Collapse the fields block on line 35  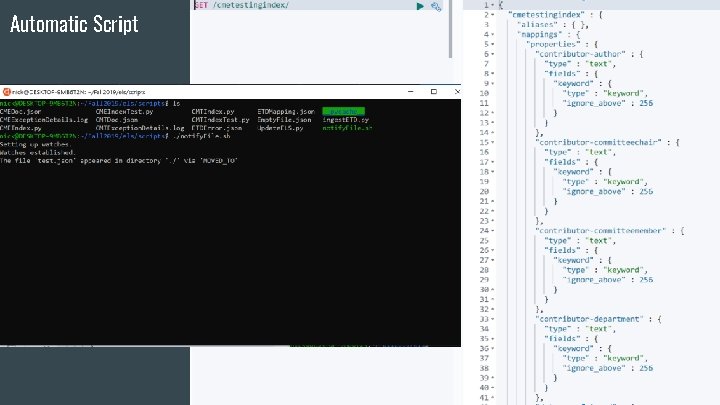tap(493, 339)
